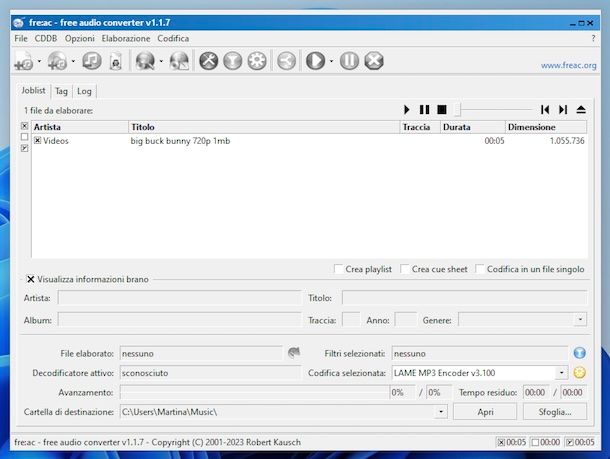Image resolution: width=610 pixels, height=459 pixels.
Task: Click into the Anno field
Action: 405,320
